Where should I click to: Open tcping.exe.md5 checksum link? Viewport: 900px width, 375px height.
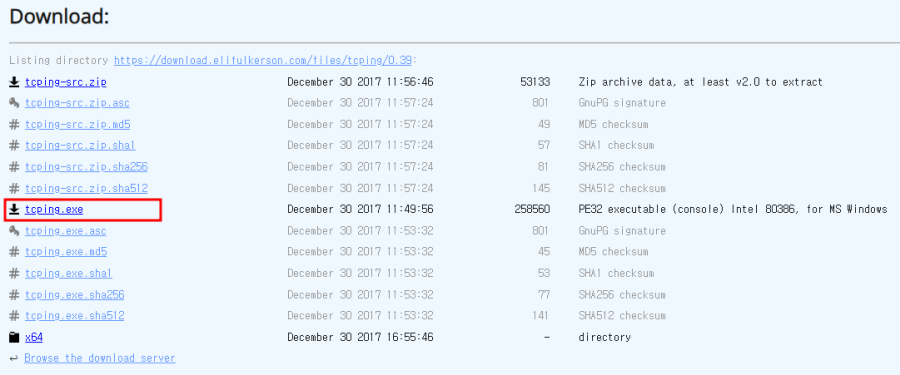[66, 252]
